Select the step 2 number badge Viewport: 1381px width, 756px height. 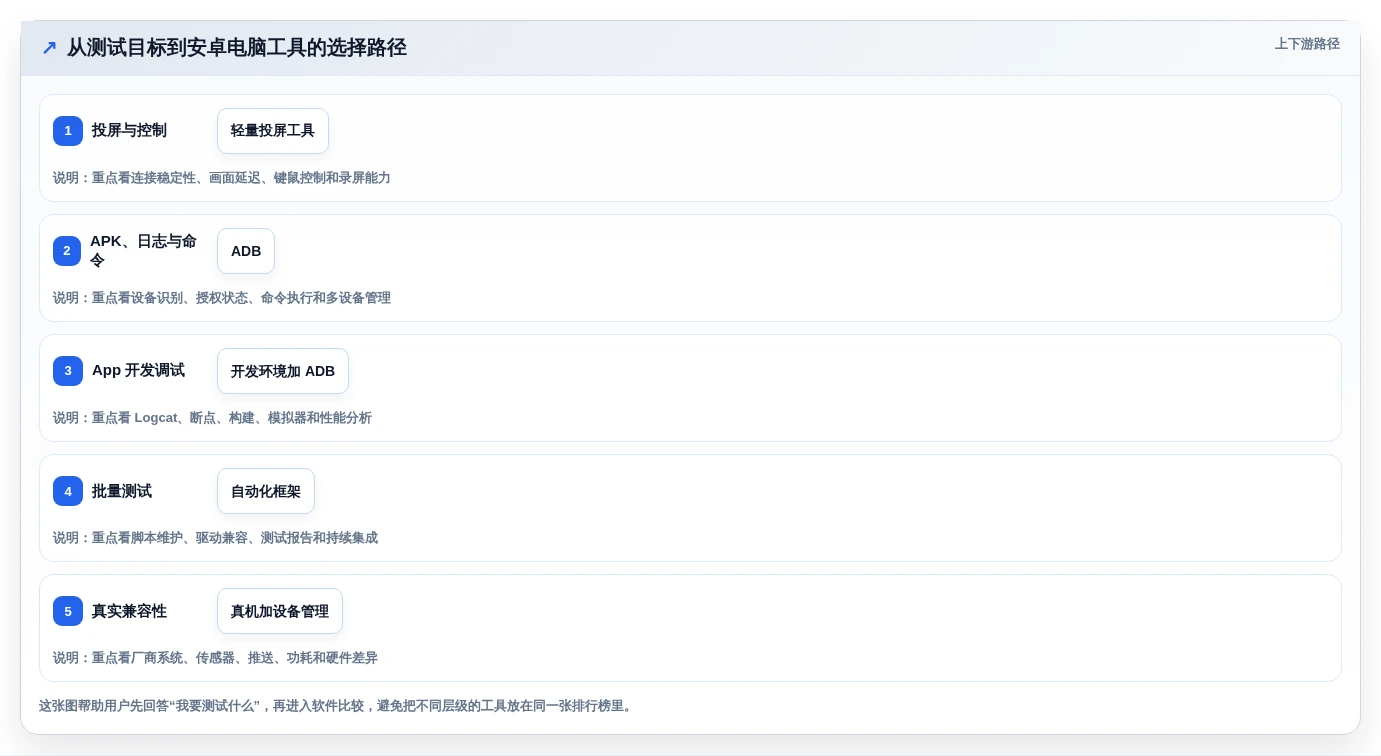(67, 251)
